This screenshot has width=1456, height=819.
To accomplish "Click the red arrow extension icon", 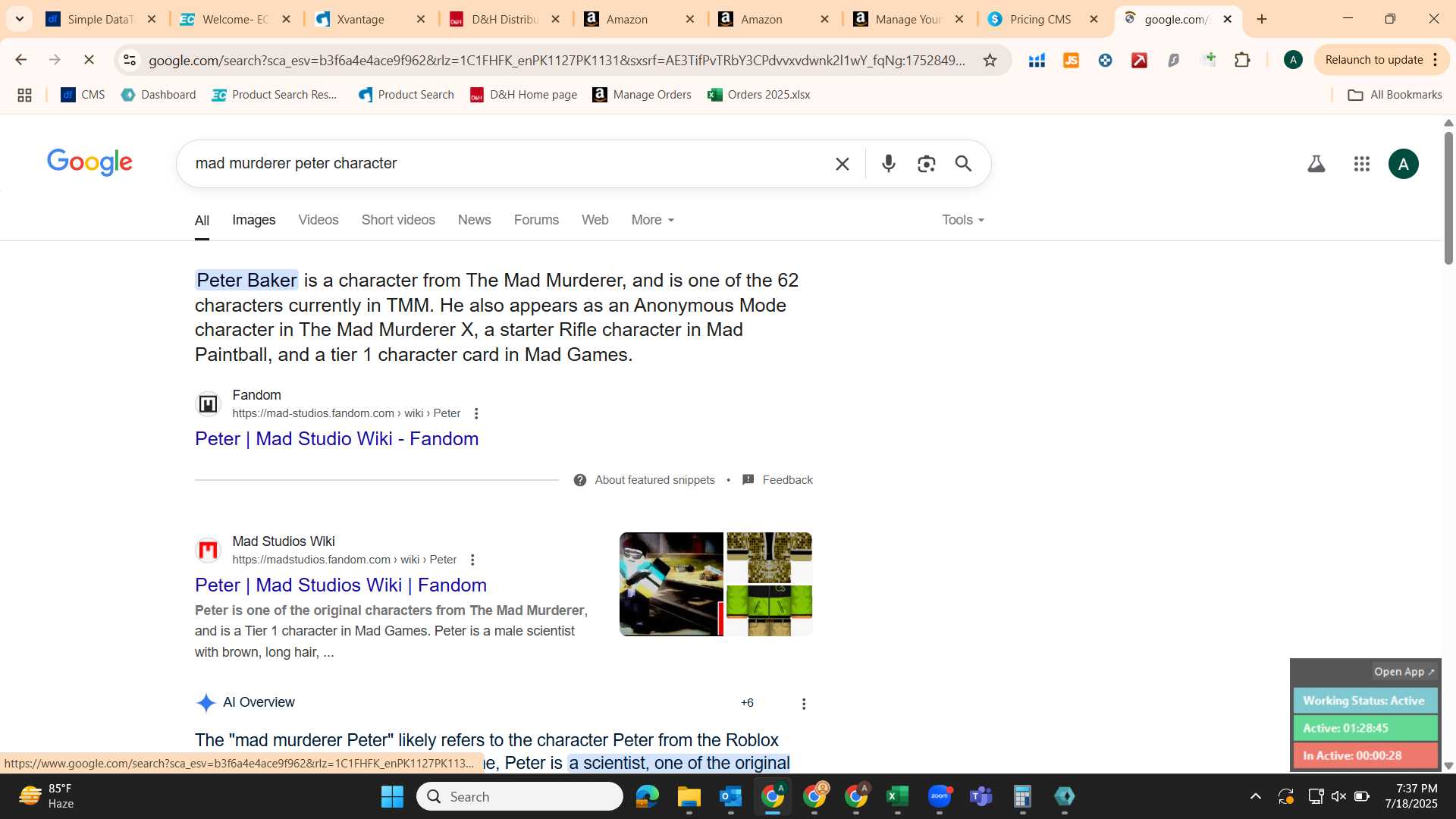I will [1139, 60].
